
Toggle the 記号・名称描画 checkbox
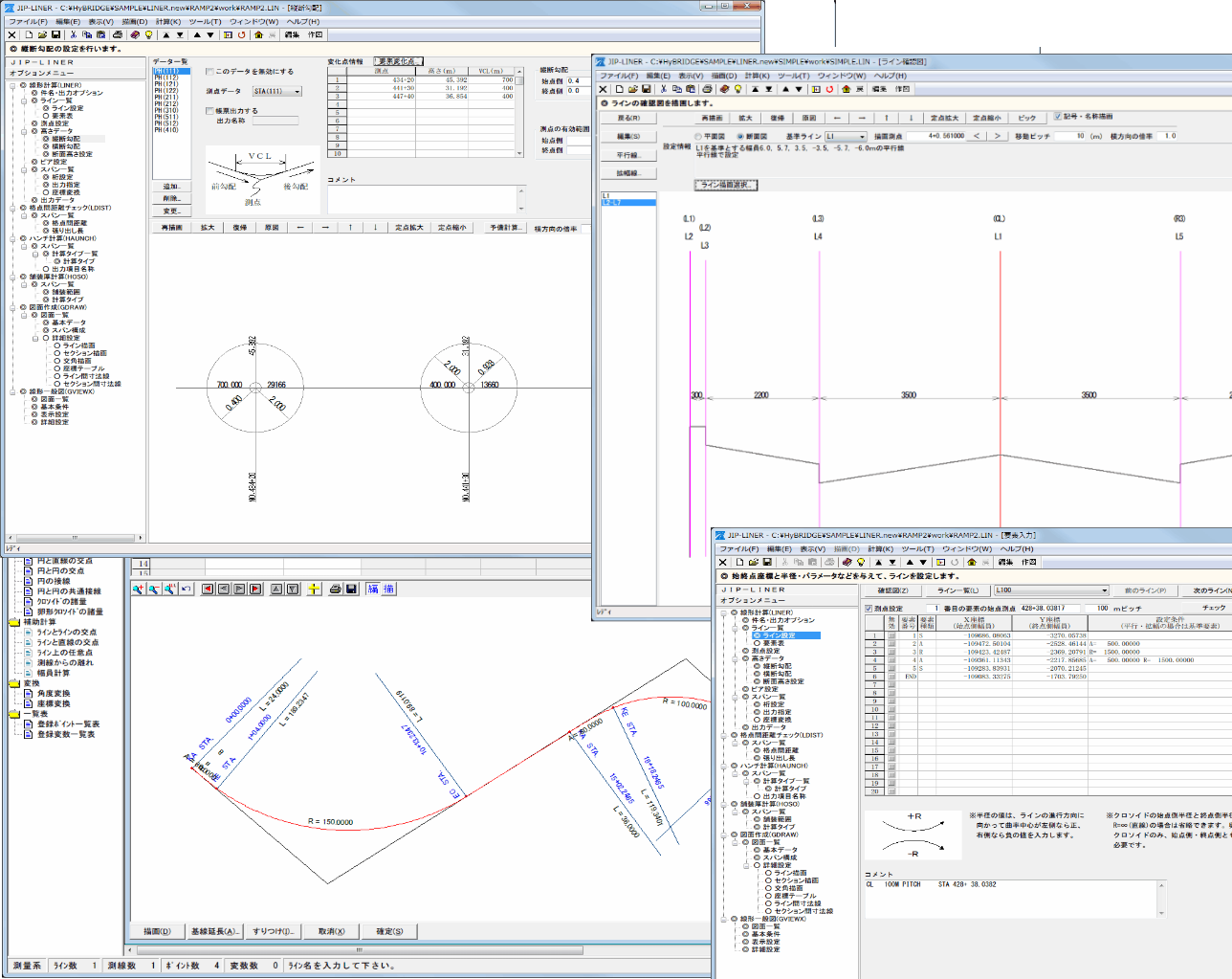[1058, 117]
